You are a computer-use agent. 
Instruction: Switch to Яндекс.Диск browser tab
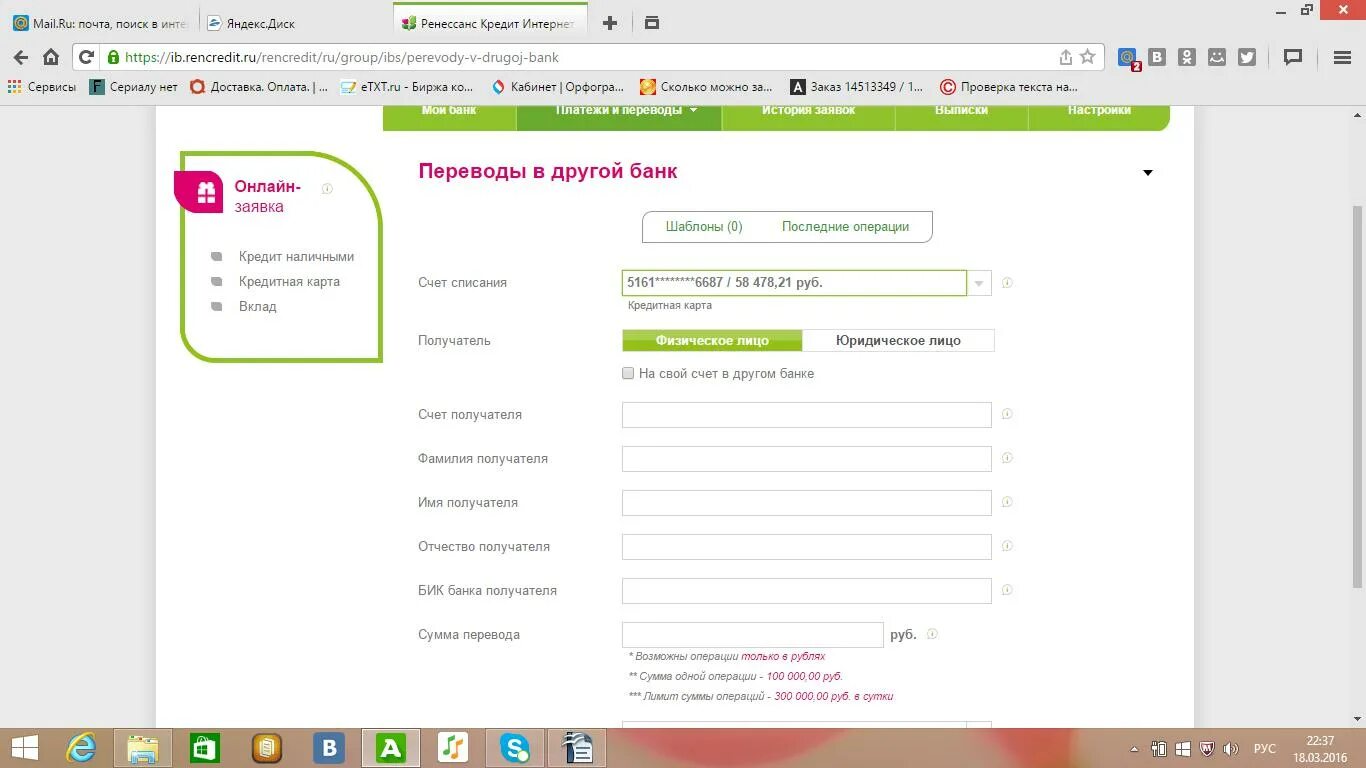(x=295, y=23)
